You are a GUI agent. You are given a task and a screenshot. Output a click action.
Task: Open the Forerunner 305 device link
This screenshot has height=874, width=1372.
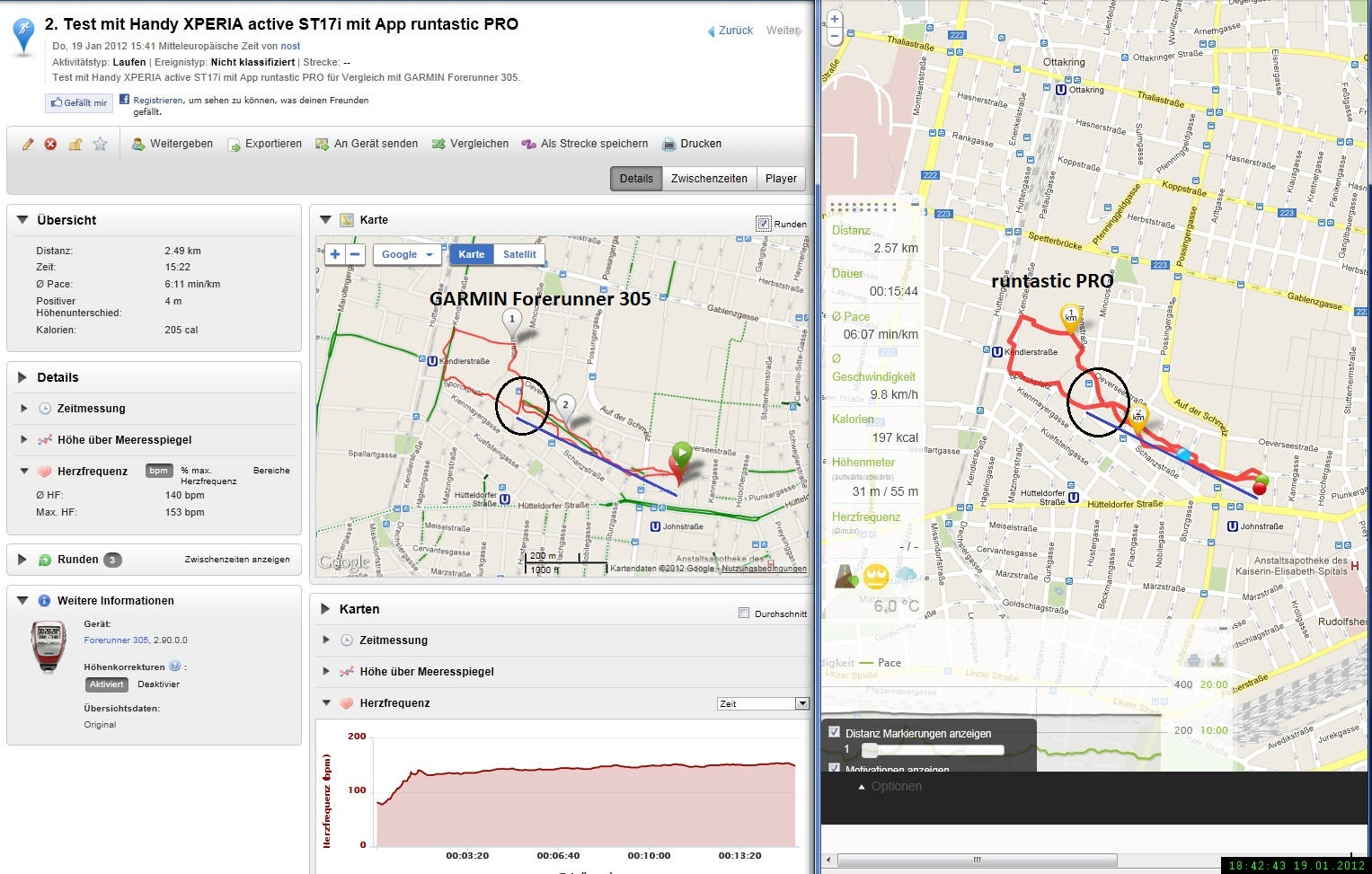pyautogui.click(x=116, y=640)
